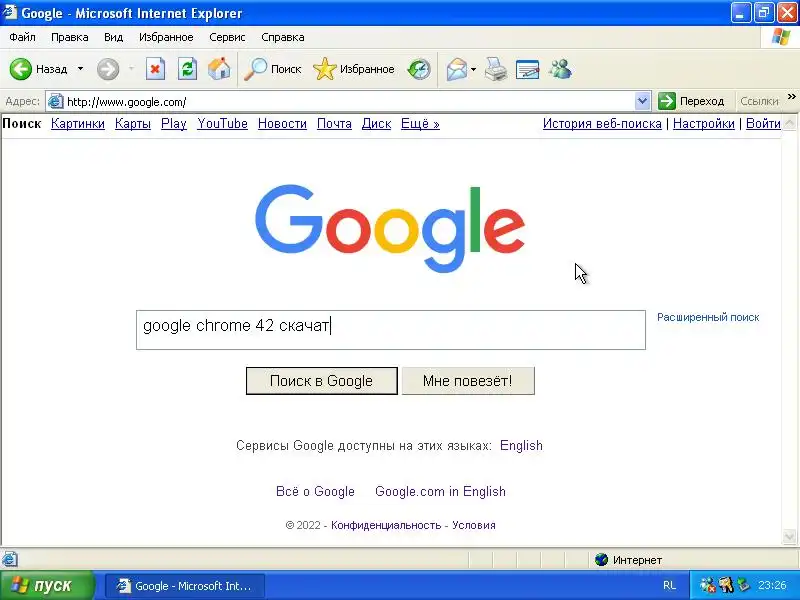Refresh the page with green arrows icon
The height and width of the screenshot is (600, 800).
[187, 69]
